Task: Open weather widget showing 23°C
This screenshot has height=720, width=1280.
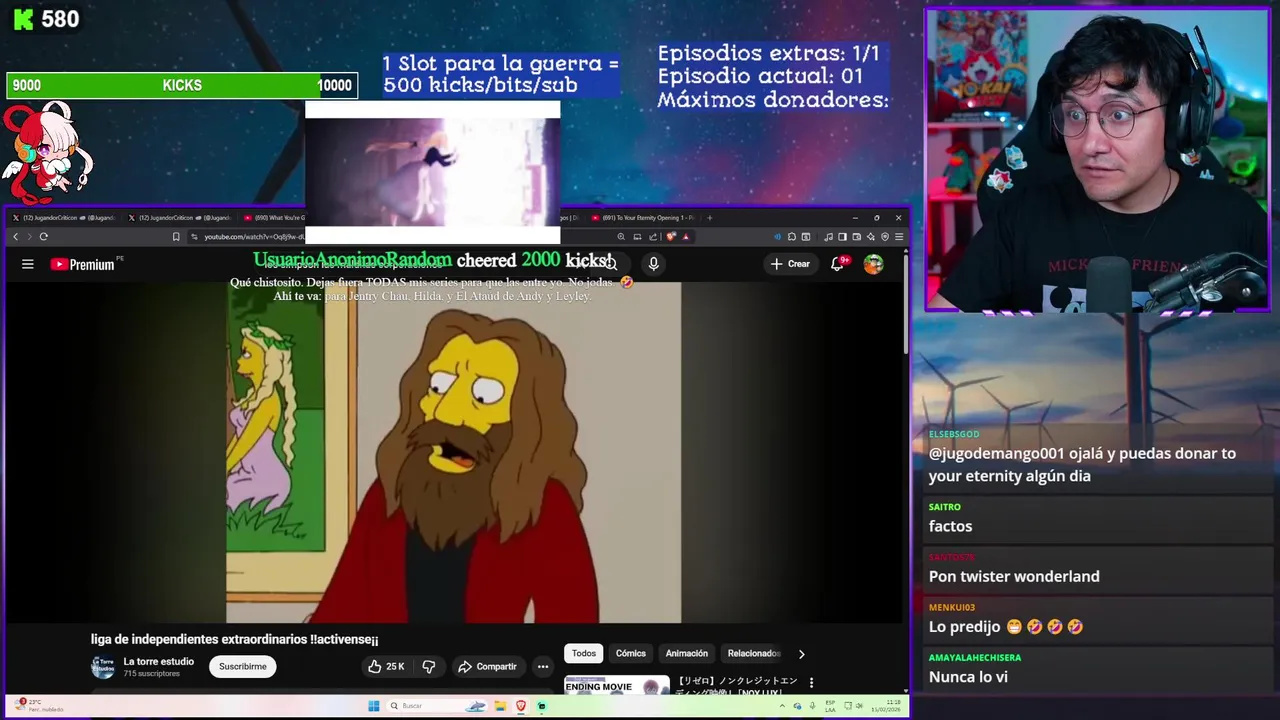Action: [x=38, y=706]
